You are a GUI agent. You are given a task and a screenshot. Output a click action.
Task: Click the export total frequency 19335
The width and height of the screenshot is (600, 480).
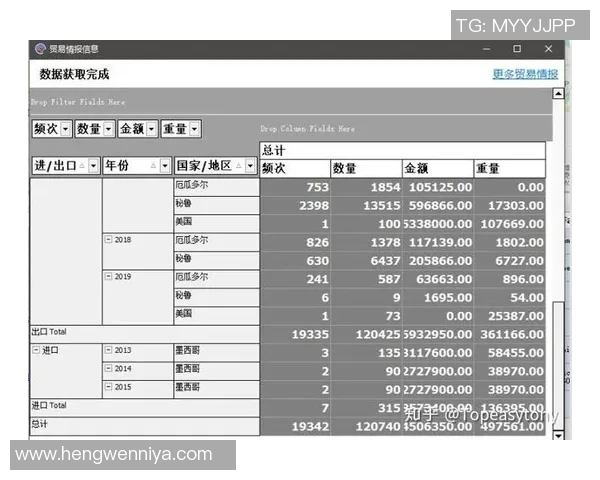[310, 335]
